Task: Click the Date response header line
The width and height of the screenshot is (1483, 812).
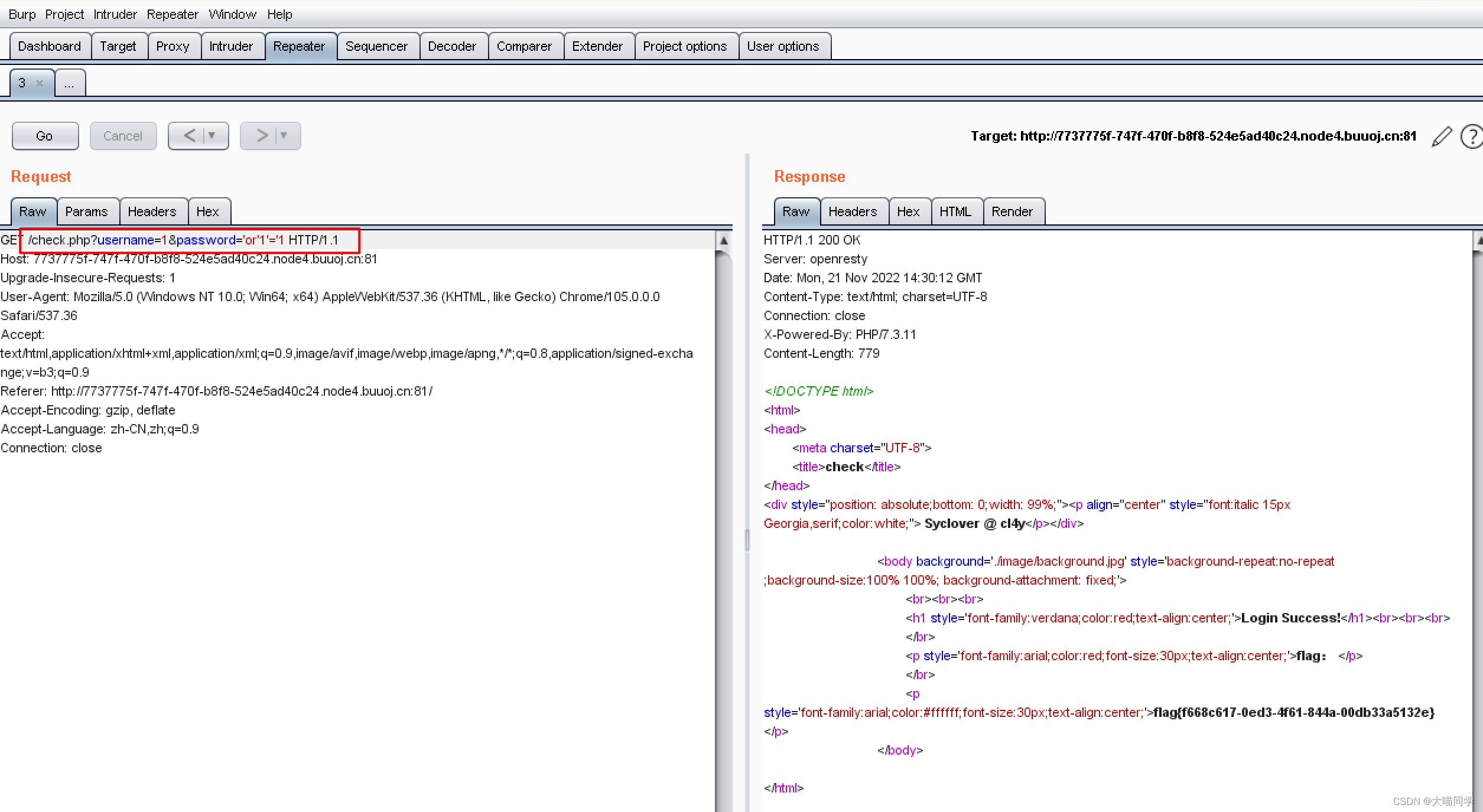Action: click(x=873, y=278)
